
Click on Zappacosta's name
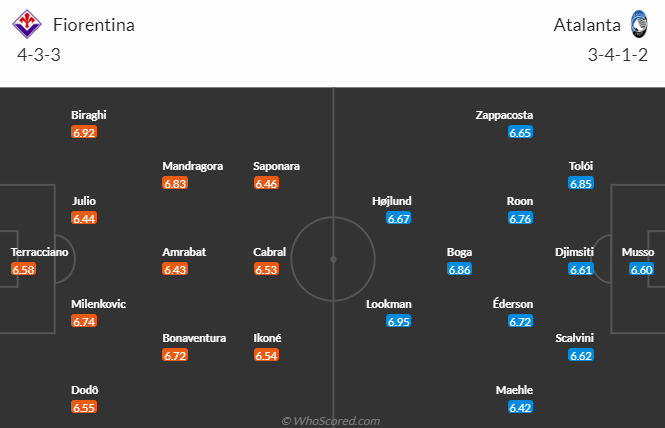[x=504, y=115]
